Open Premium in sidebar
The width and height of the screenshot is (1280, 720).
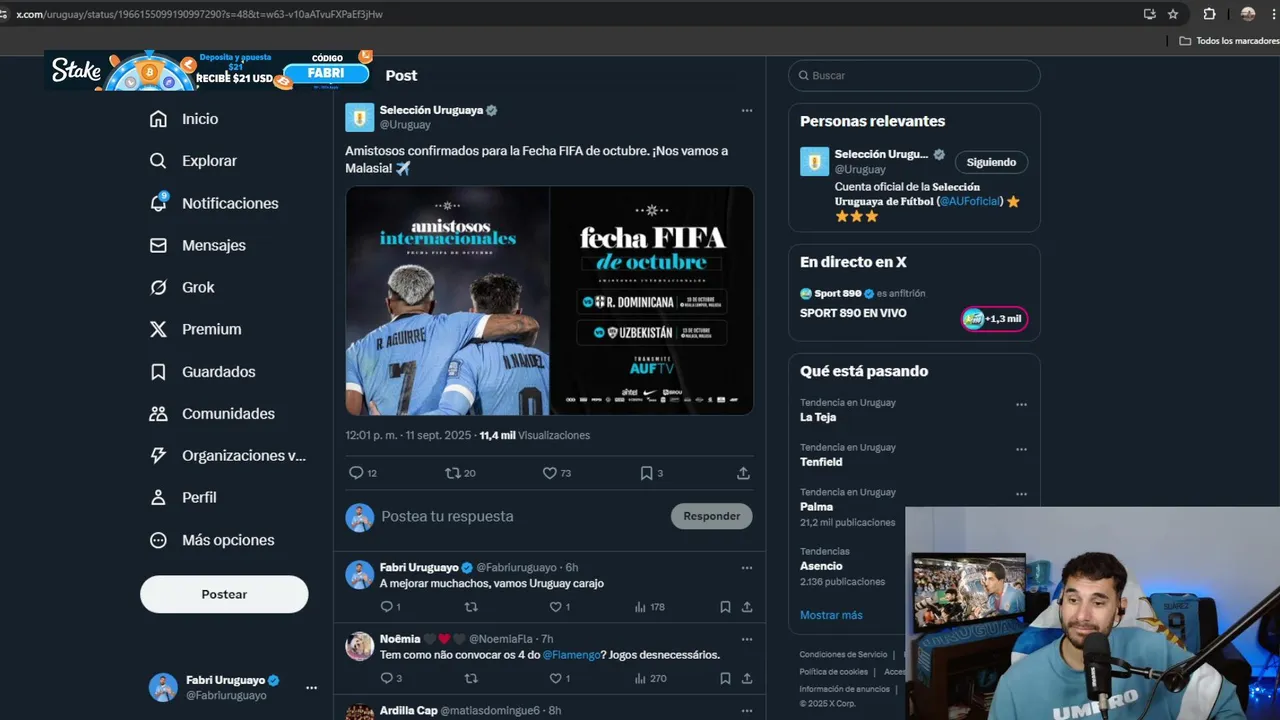pos(195,329)
